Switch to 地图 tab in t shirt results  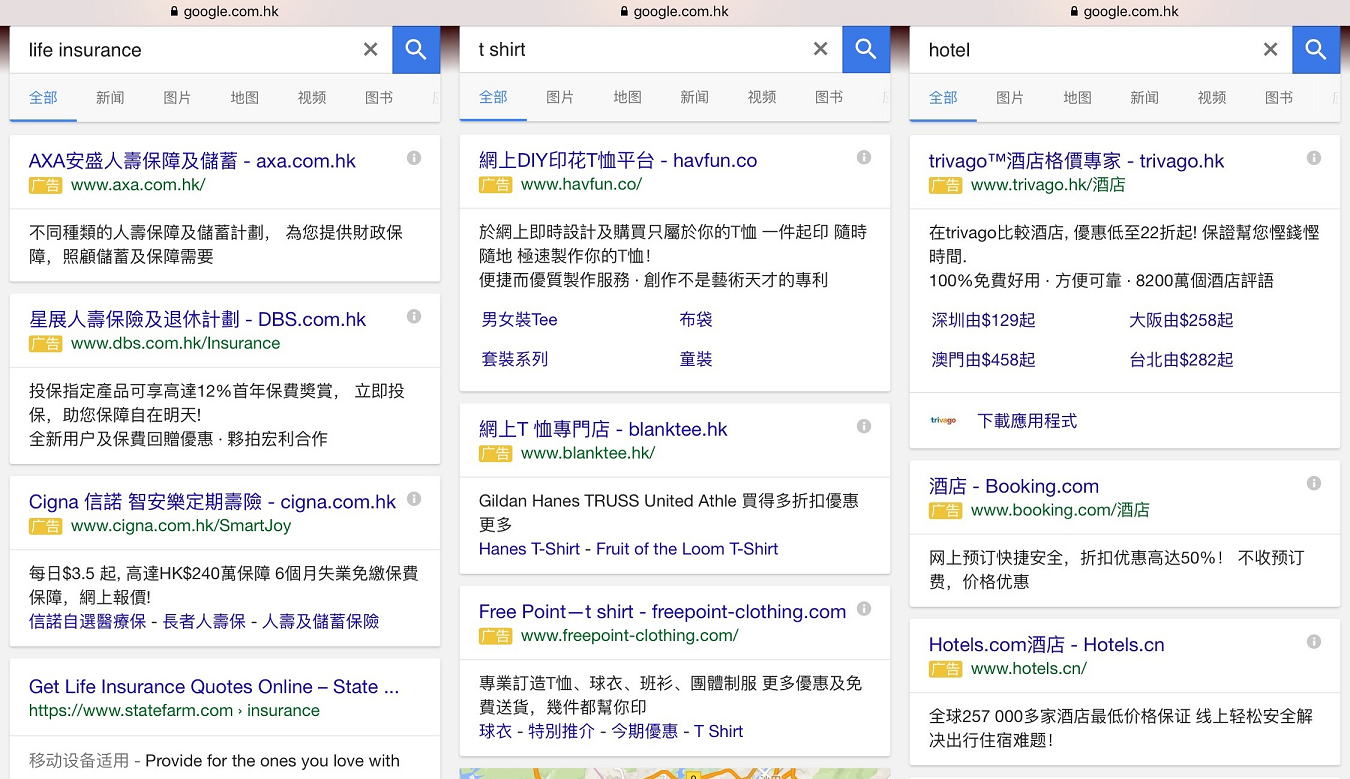[627, 97]
